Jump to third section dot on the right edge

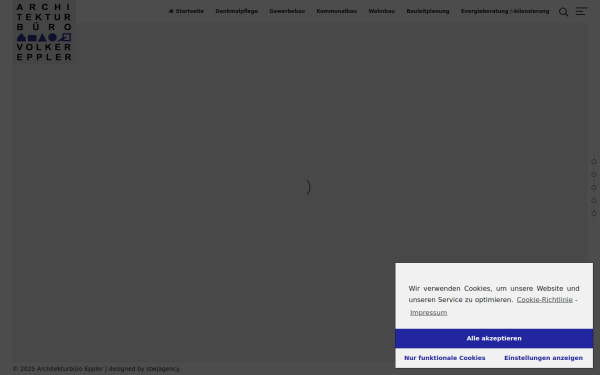coord(593,188)
